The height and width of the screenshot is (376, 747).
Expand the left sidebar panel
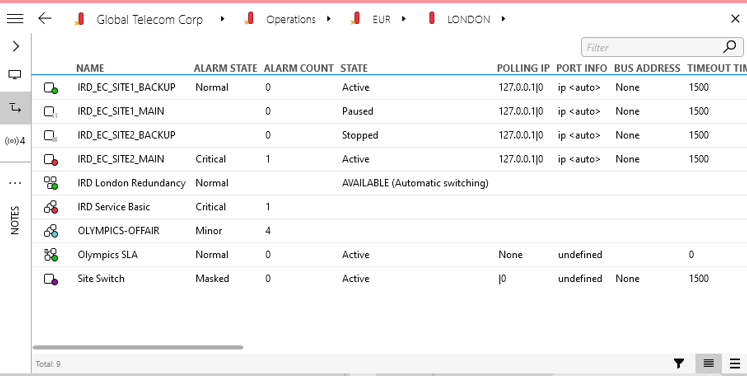pyautogui.click(x=16, y=46)
